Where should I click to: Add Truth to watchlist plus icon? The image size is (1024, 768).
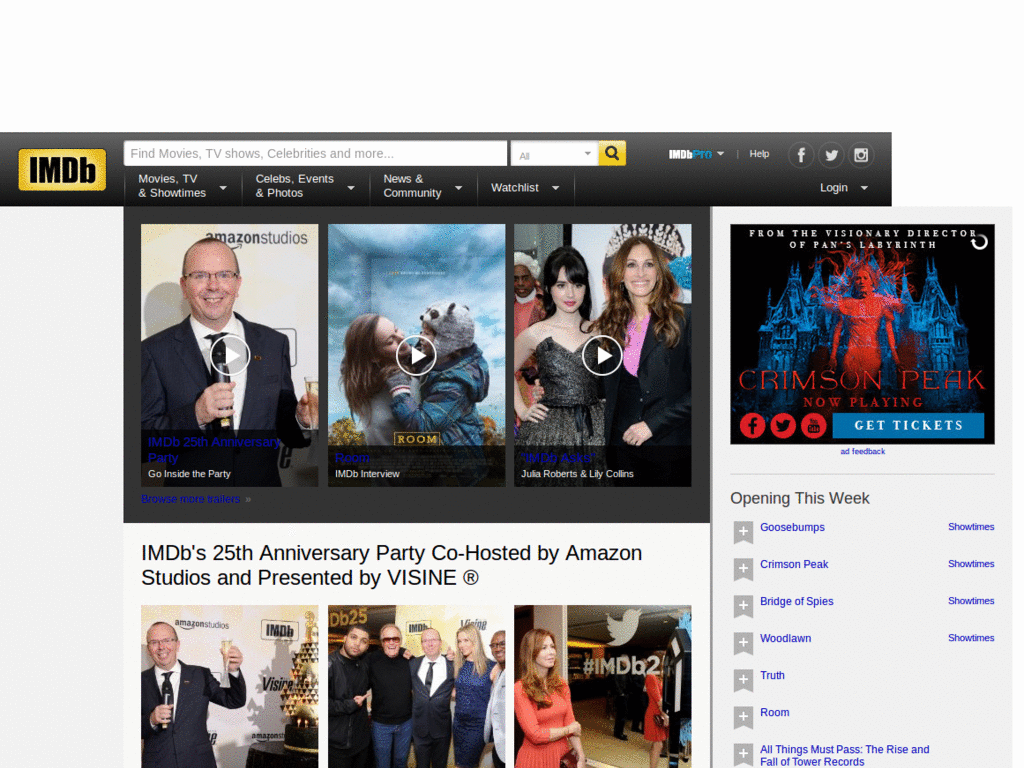tap(743, 680)
